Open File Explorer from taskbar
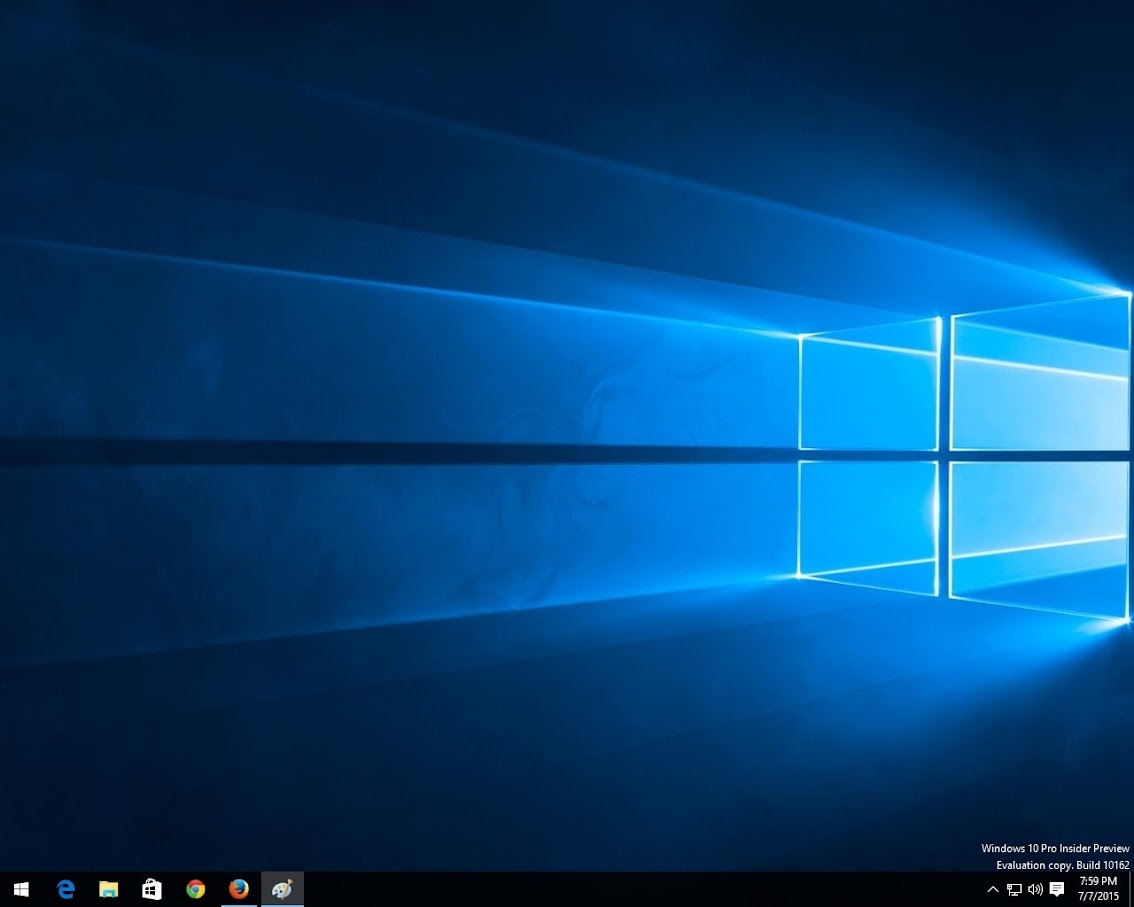 [x=108, y=889]
